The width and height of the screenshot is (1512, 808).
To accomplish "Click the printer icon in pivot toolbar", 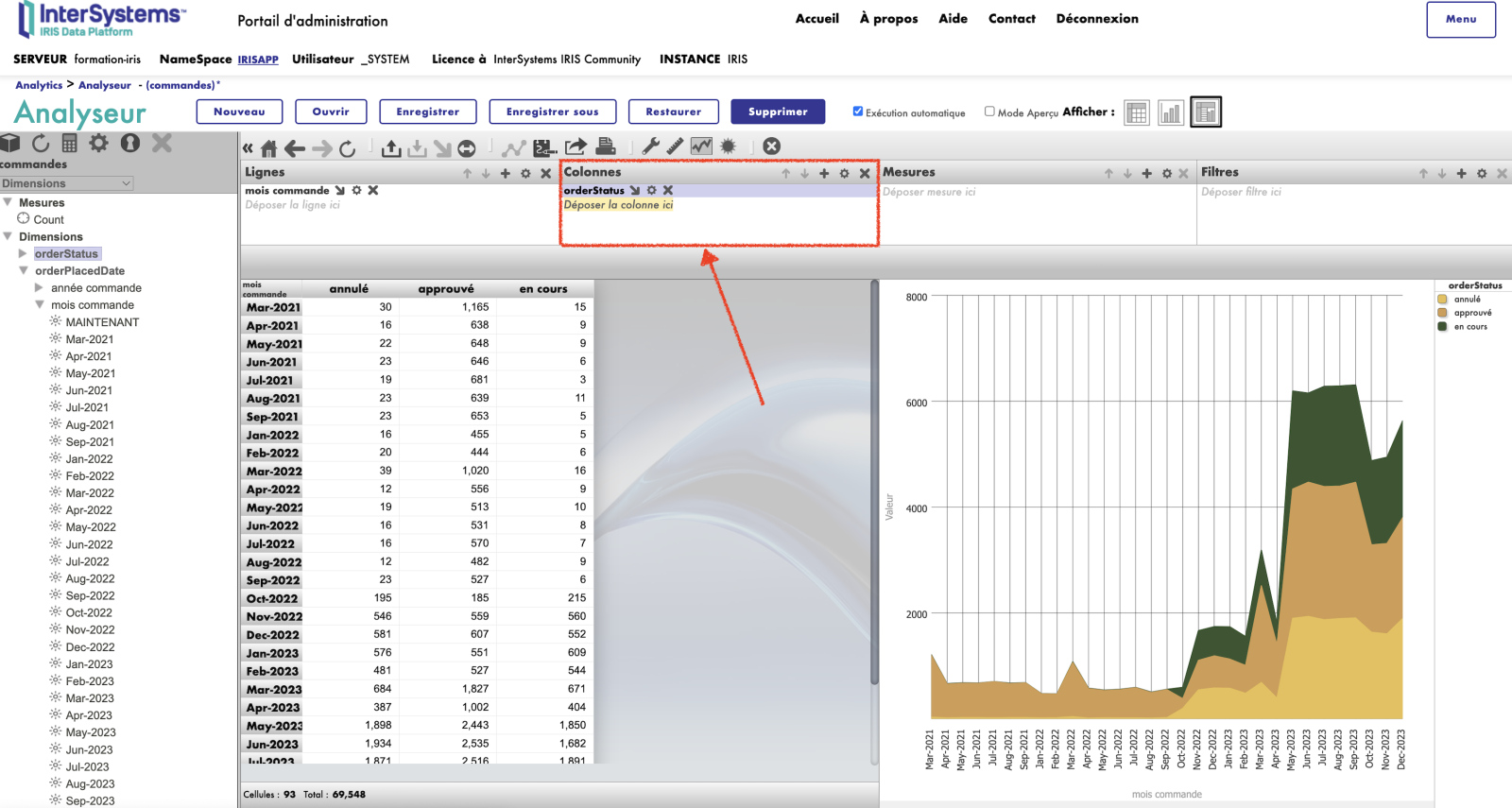I will pyautogui.click(x=606, y=146).
